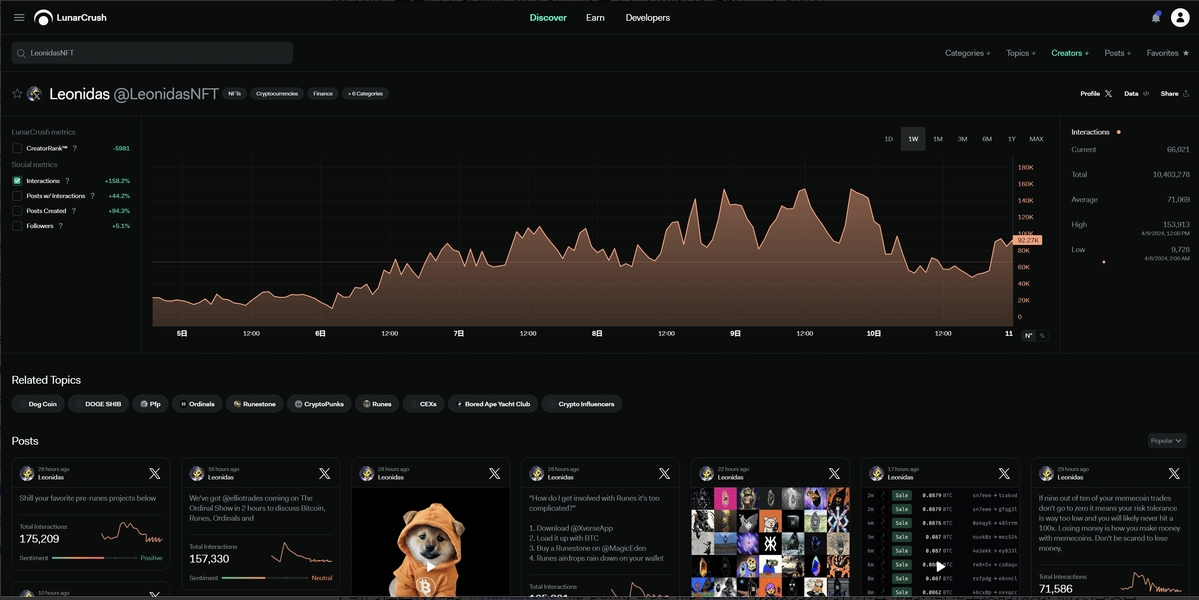Expand the Categories dropdown
The image size is (1199, 600).
(967, 53)
